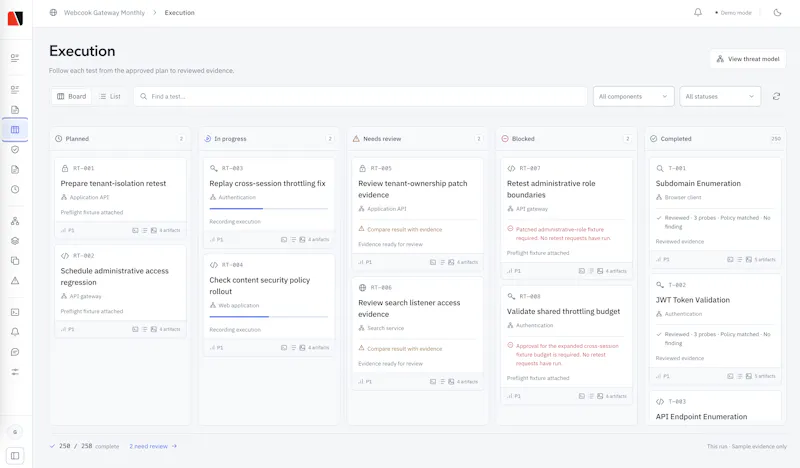Click the shield check icon in sidebar
The width and height of the screenshot is (800, 468).
[x=15, y=150]
